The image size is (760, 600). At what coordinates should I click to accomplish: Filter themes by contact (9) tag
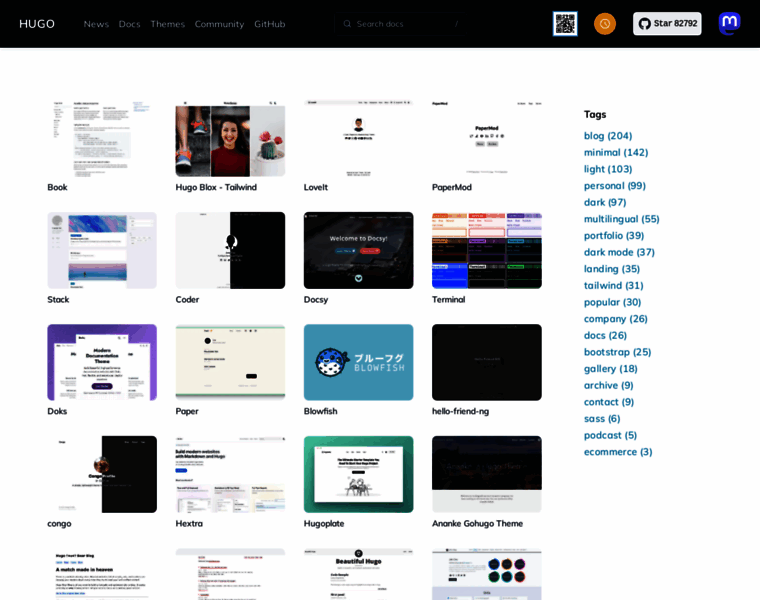coord(609,402)
